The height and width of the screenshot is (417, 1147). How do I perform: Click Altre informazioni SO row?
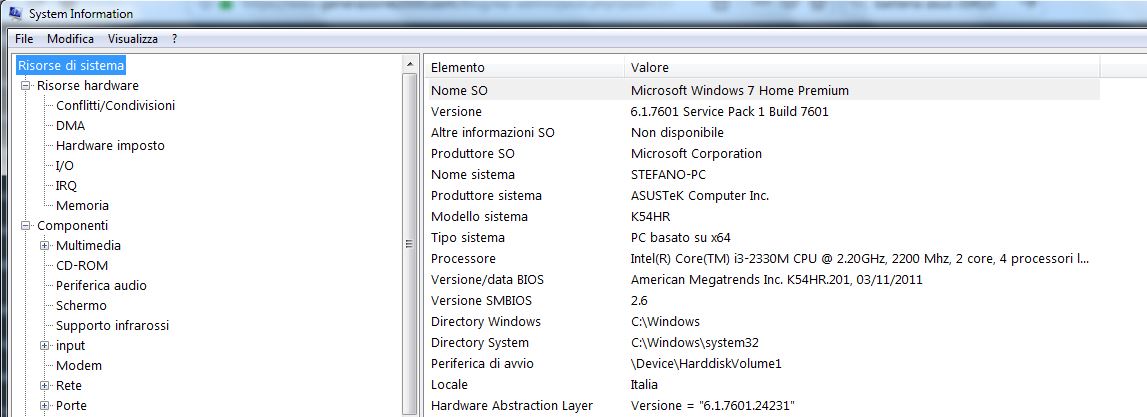pos(762,133)
